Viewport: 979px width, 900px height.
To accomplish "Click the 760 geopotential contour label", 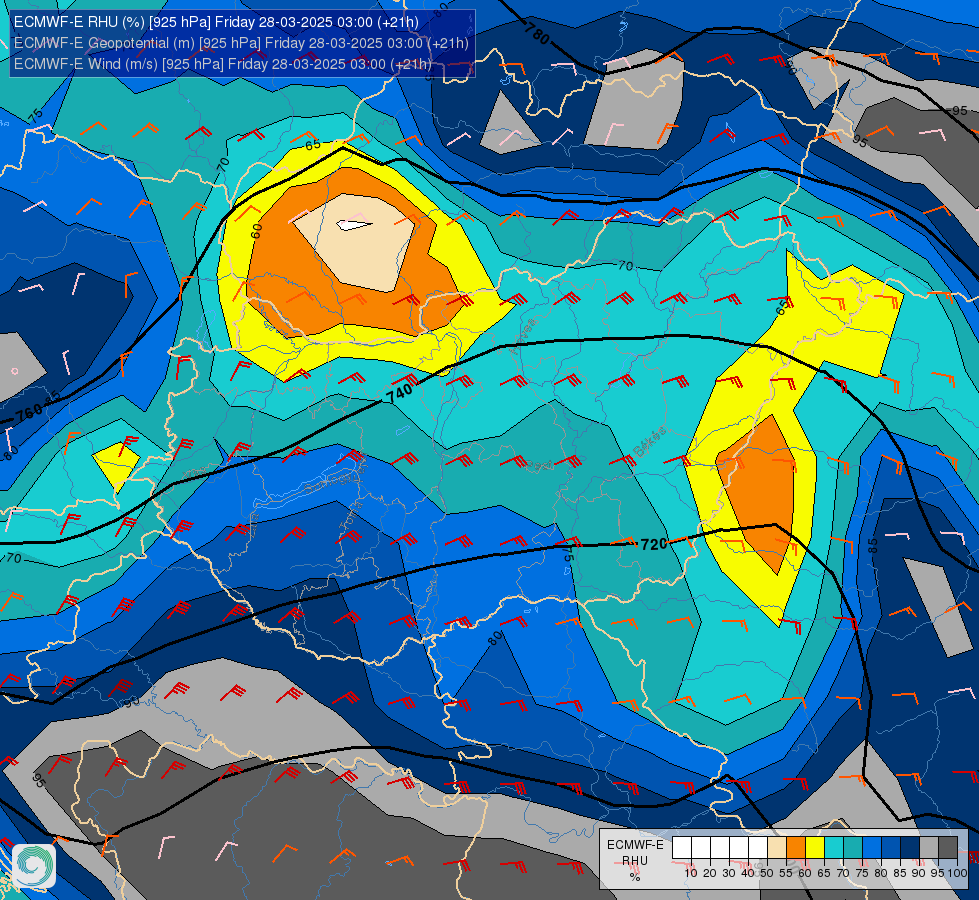I will point(29,413).
